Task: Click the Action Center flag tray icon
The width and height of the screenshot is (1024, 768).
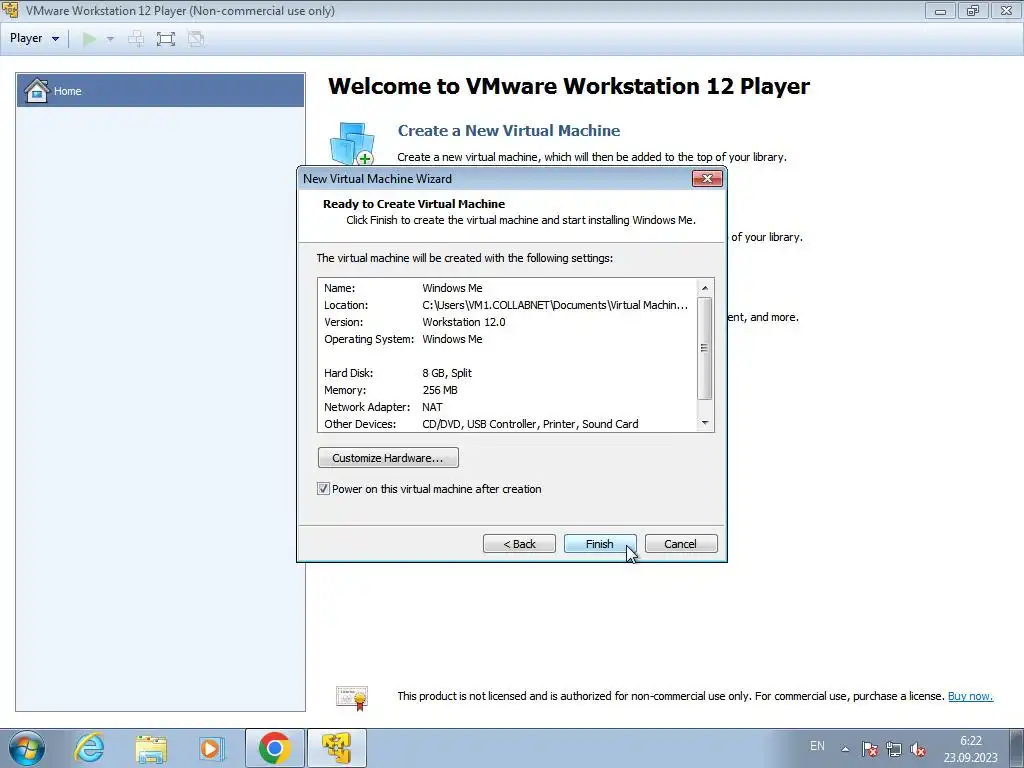Action: click(x=869, y=749)
